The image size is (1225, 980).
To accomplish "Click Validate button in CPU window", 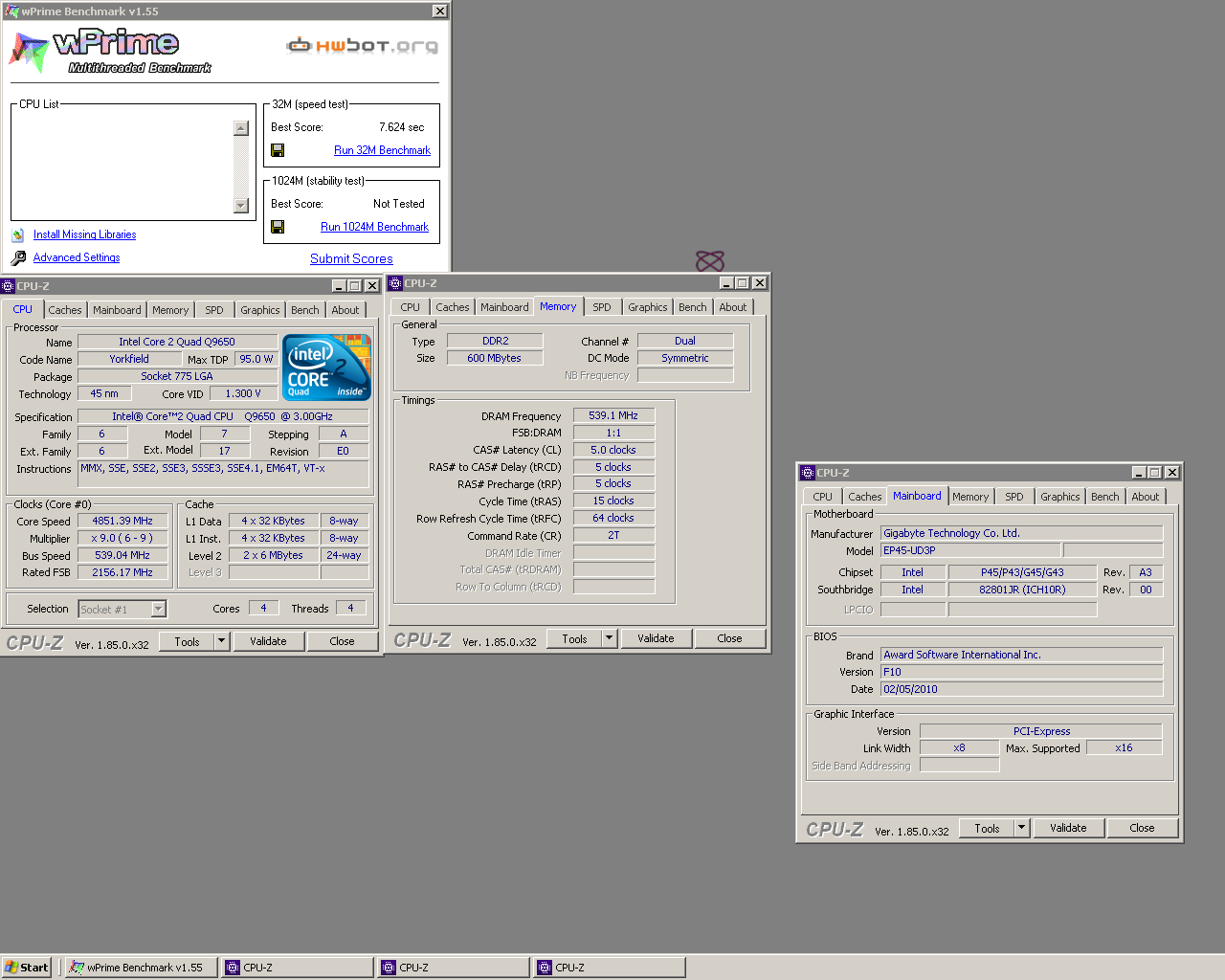I will point(268,641).
